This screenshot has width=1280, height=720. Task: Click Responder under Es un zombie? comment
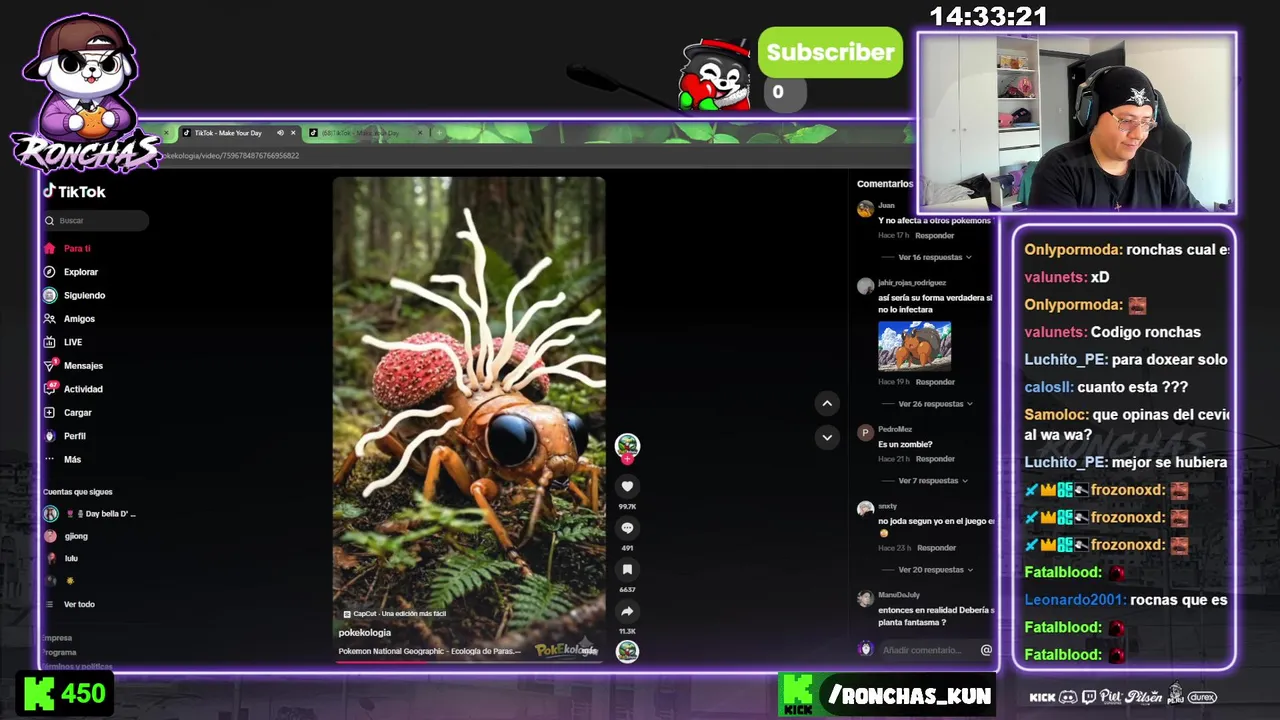[x=935, y=459]
